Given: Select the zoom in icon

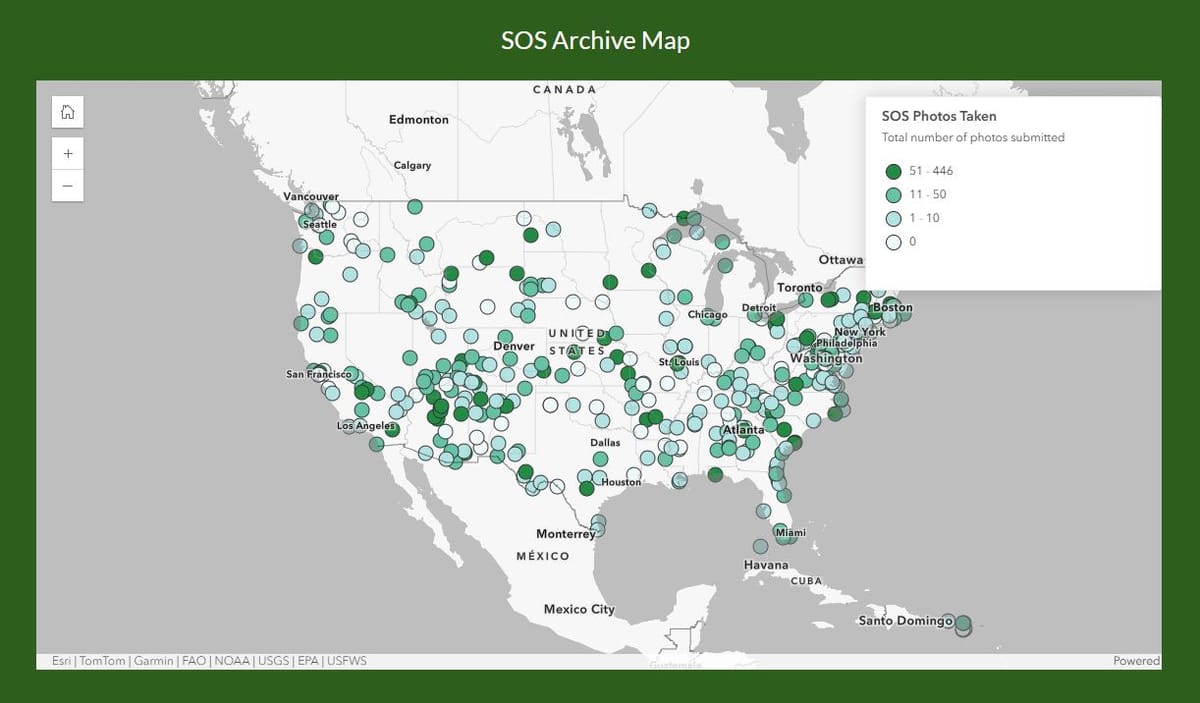Looking at the screenshot, I should click(x=67, y=153).
